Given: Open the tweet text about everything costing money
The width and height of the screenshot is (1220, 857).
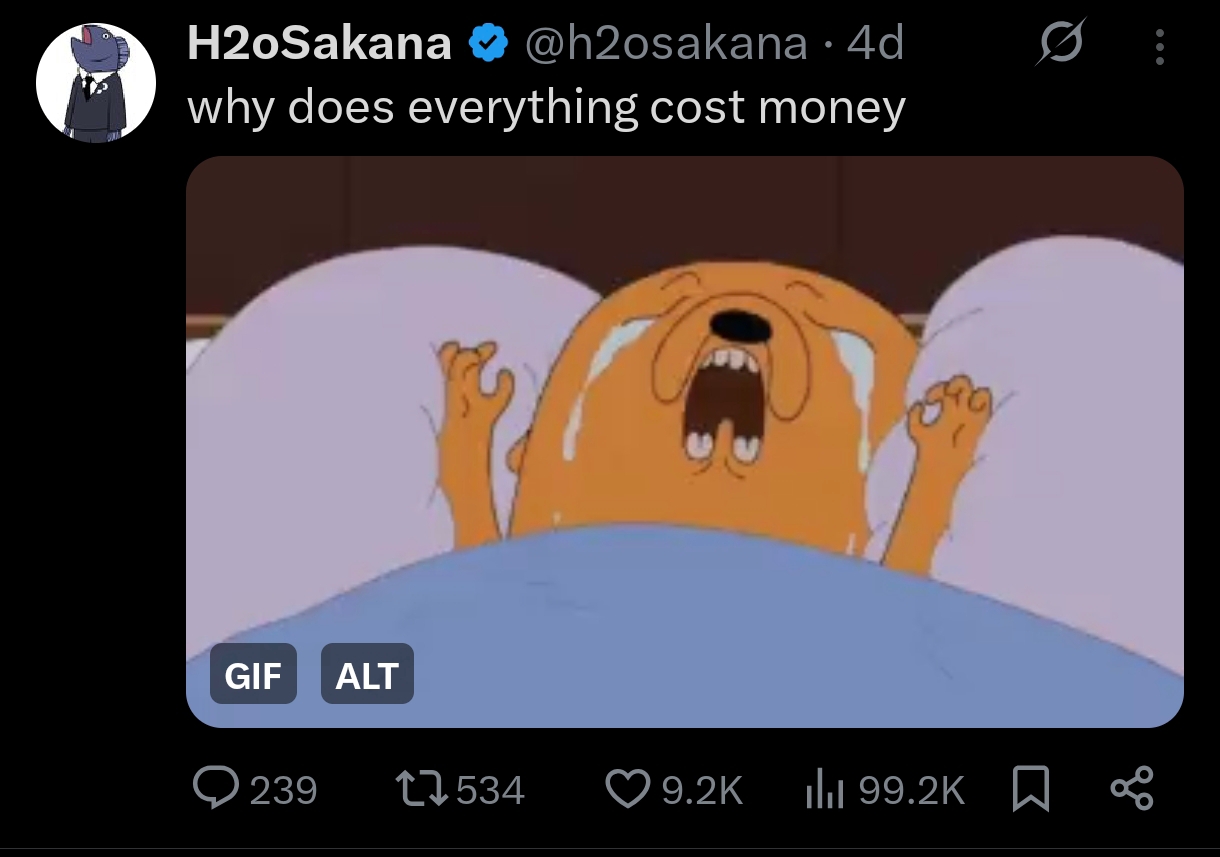Looking at the screenshot, I should click(546, 107).
